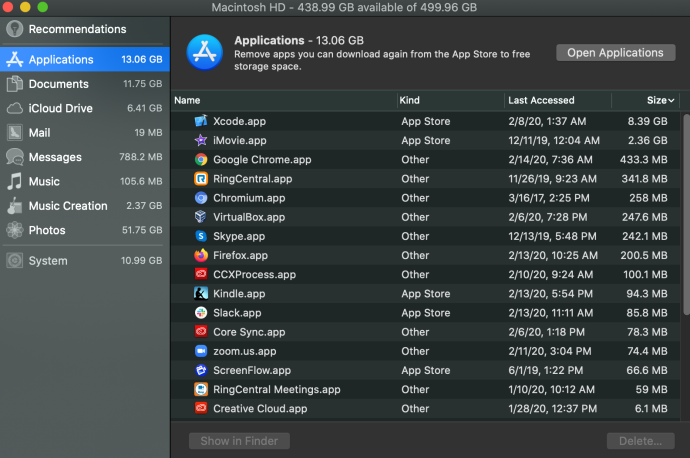Click the Mail stamp icon in sidebar
The width and height of the screenshot is (690, 458).
click(15, 132)
